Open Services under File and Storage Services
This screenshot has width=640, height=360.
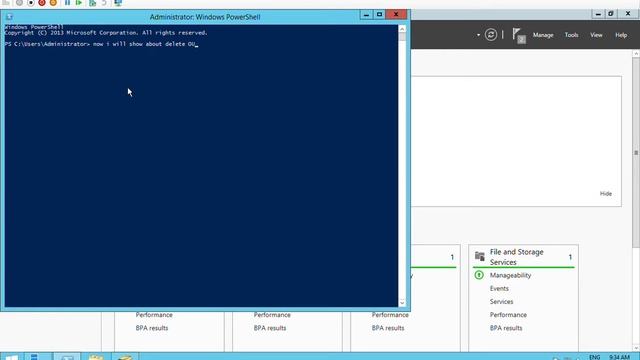coord(501,302)
